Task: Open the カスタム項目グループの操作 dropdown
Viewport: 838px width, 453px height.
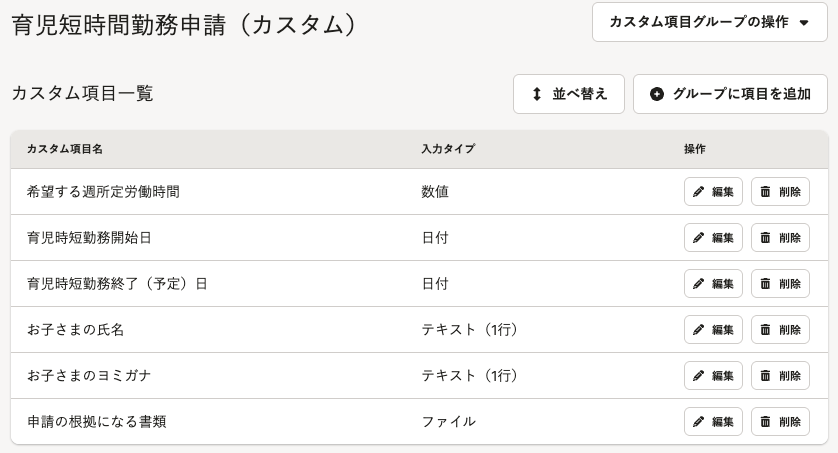Action: (x=710, y=22)
